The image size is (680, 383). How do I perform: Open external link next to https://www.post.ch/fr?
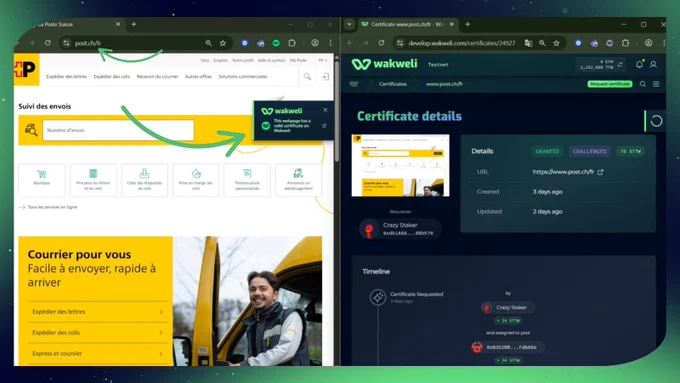pyautogui.click(x=600, y=172)
